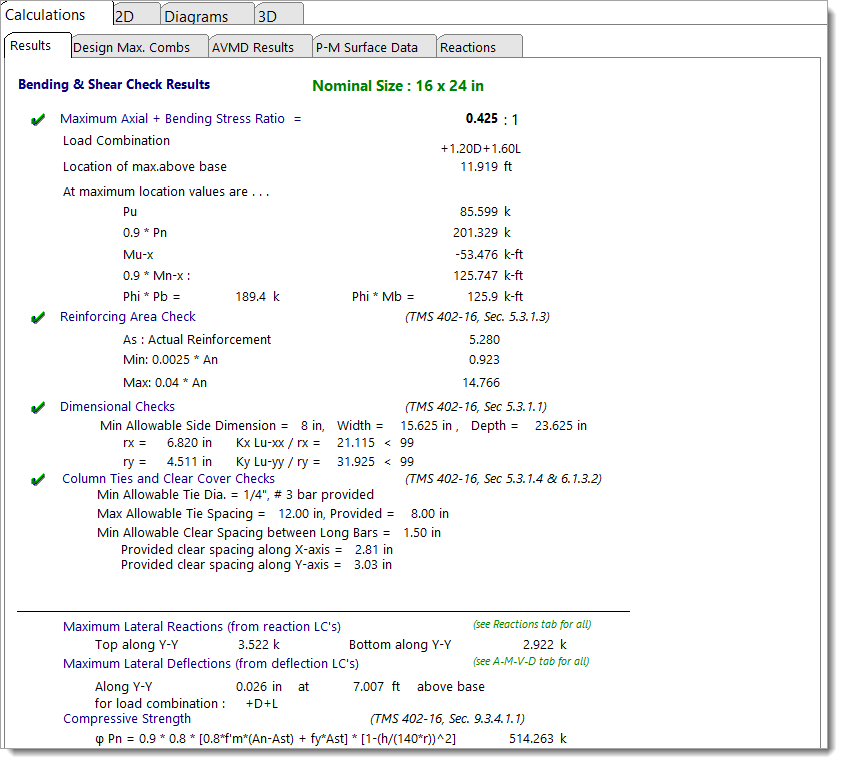This screenshot has height=764, width=843.
Task: Open the Design Max. Combs sub-tab
Action: (x=131, y=47)
